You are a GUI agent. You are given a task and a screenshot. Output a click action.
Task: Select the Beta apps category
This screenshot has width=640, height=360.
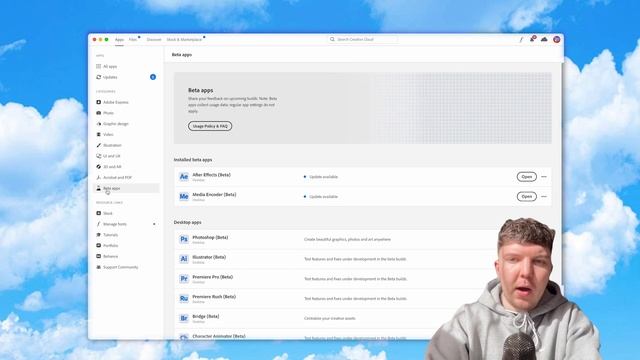(x=126, y=188)
